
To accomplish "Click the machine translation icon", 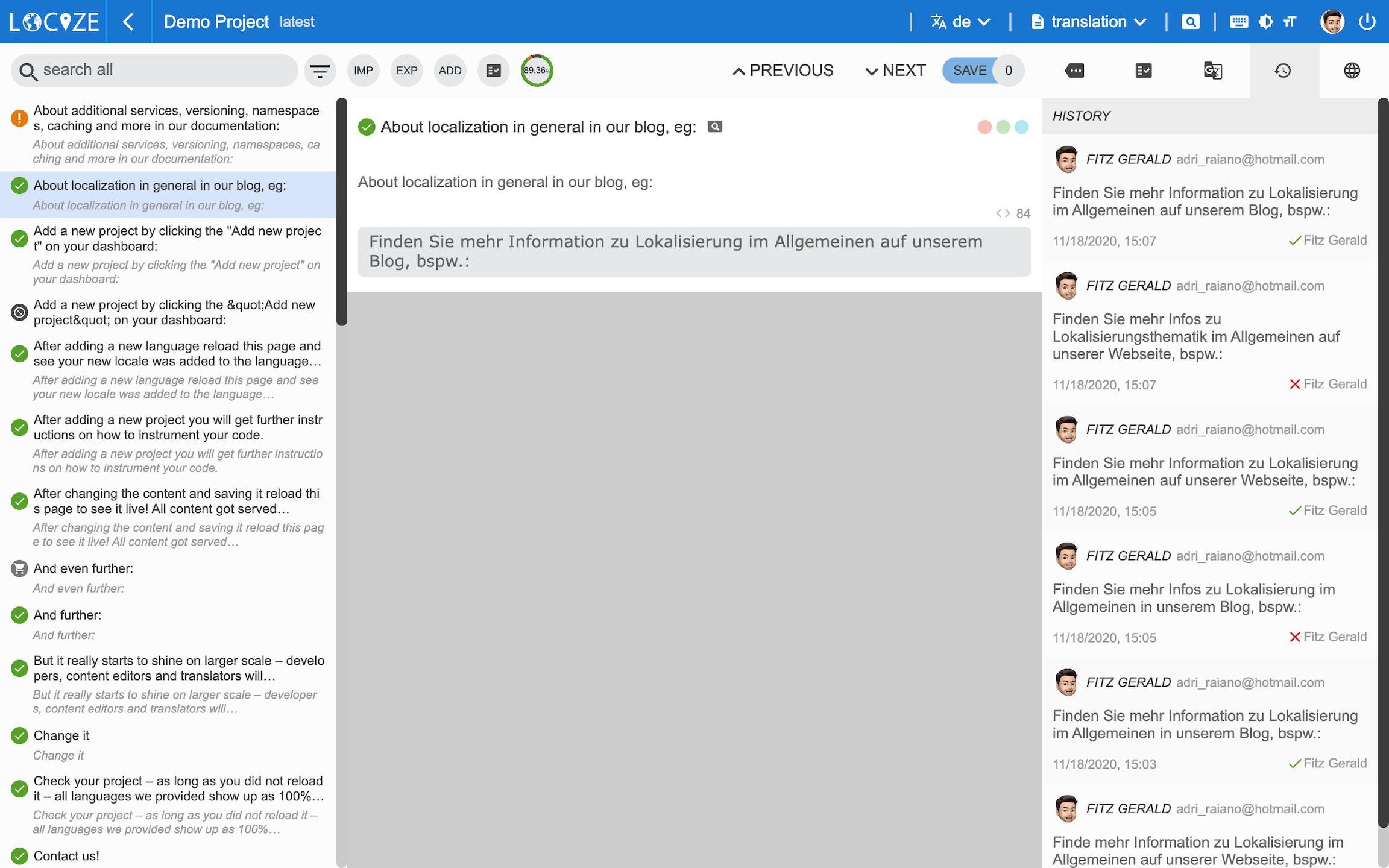I will click(x=1212, y=71).
